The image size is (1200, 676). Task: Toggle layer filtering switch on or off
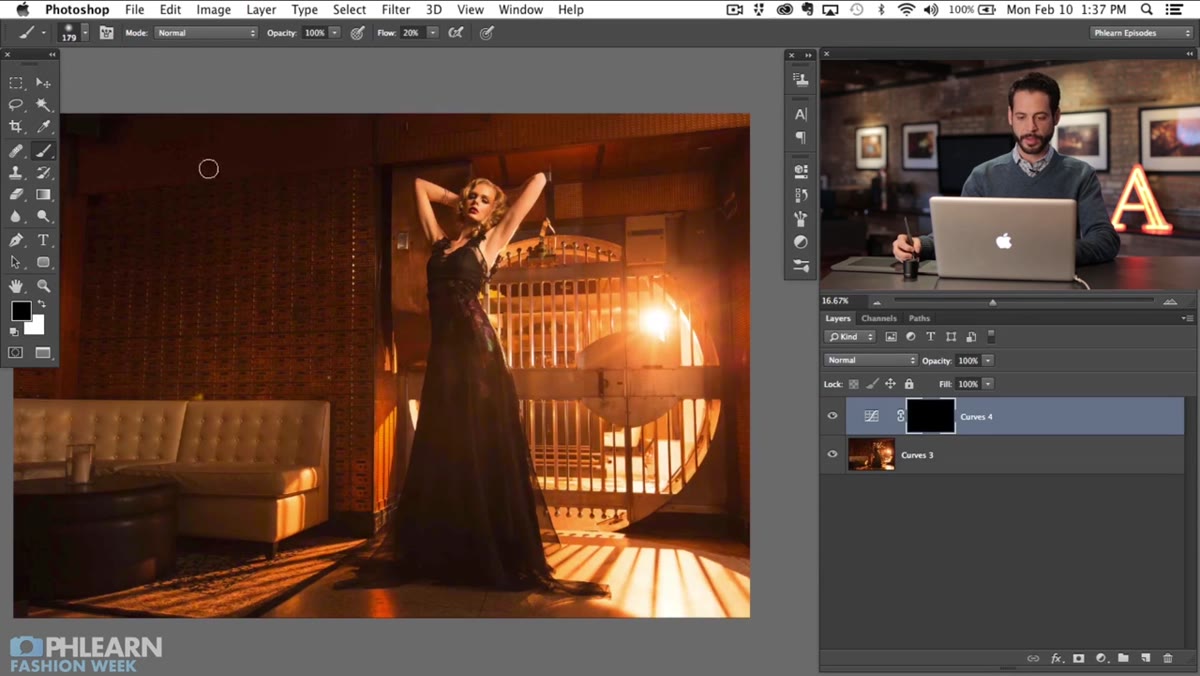pyautogui.click(x=991, y=337)
